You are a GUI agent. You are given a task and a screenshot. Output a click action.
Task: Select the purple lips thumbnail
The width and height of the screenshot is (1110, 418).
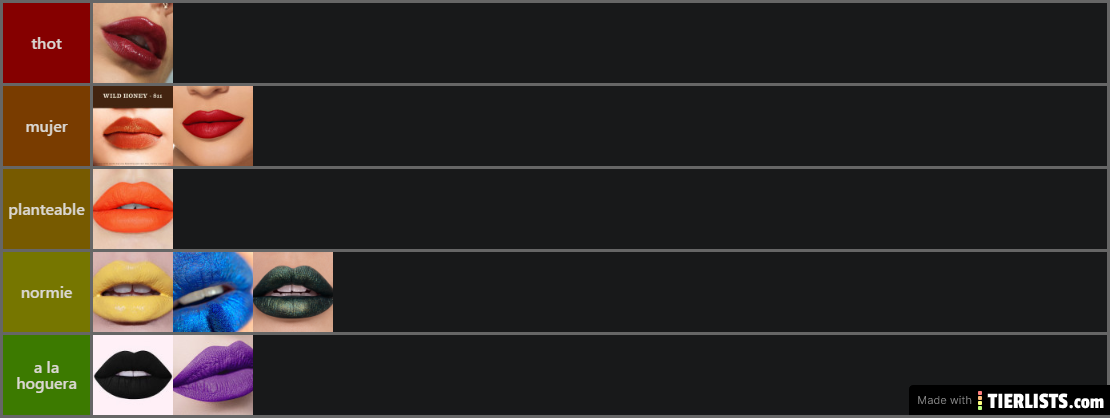coord(213,375)
